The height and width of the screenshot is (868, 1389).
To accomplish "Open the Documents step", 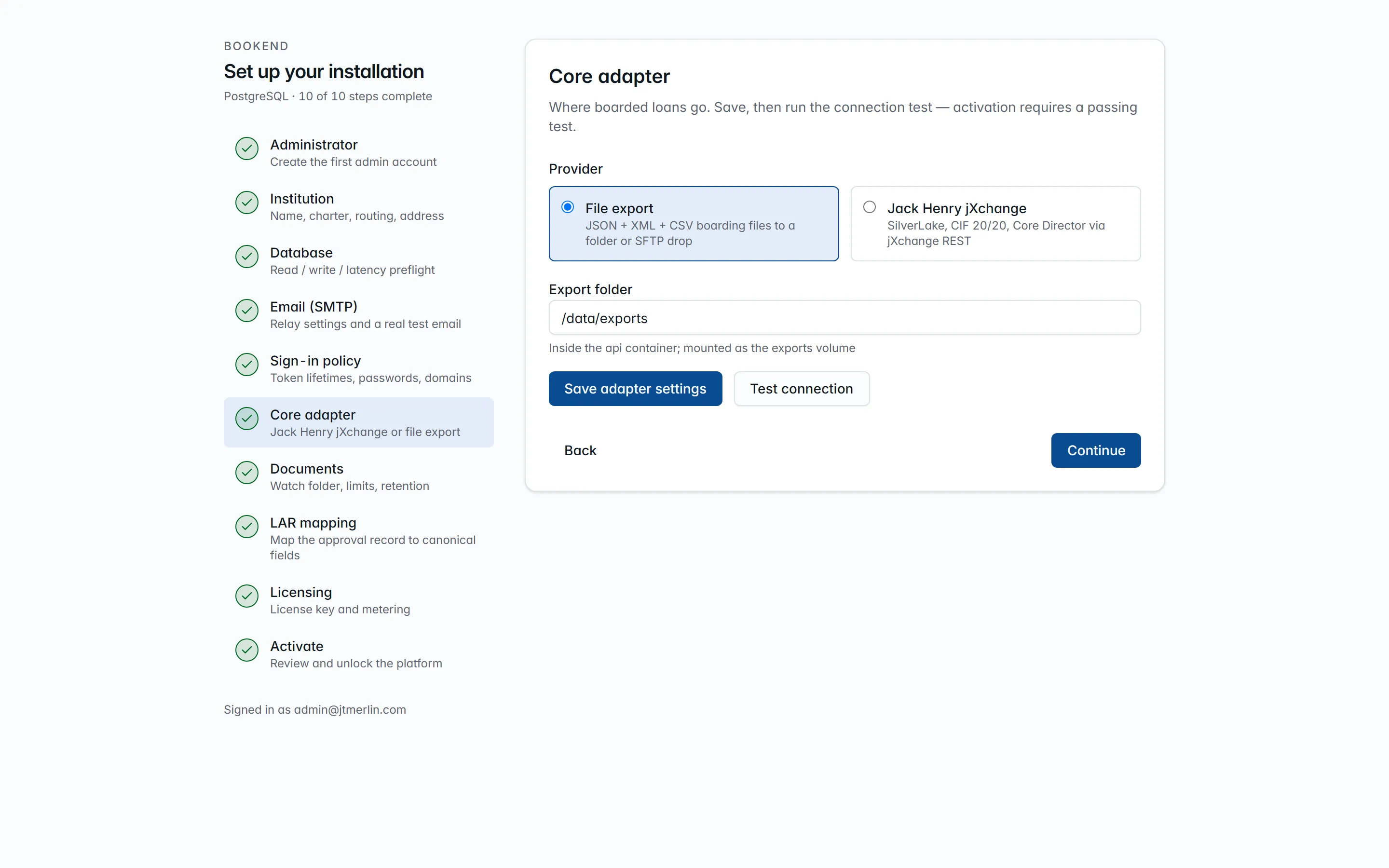I will click(359, 476).
